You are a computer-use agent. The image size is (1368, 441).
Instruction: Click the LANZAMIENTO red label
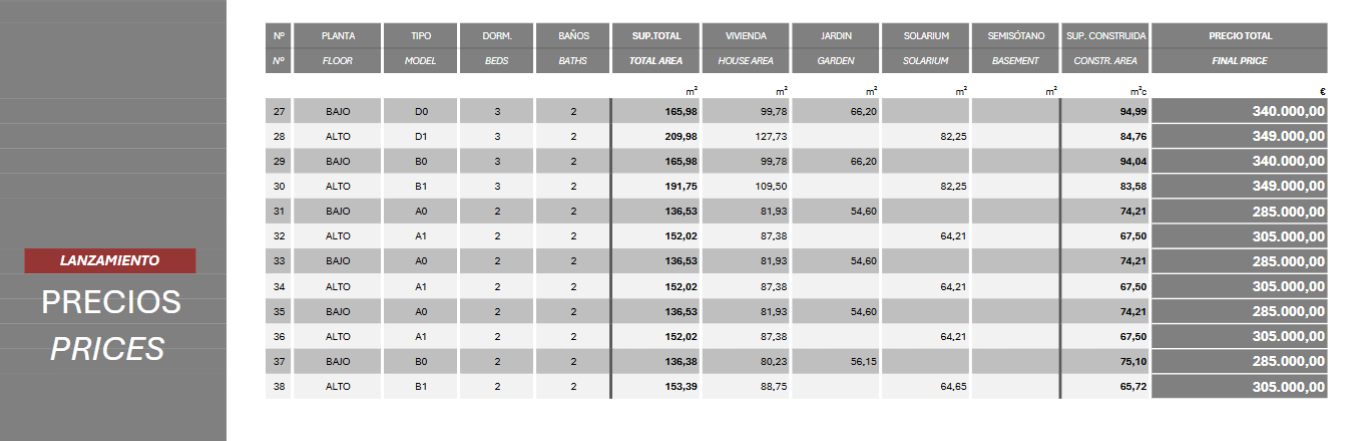[110, 260]
